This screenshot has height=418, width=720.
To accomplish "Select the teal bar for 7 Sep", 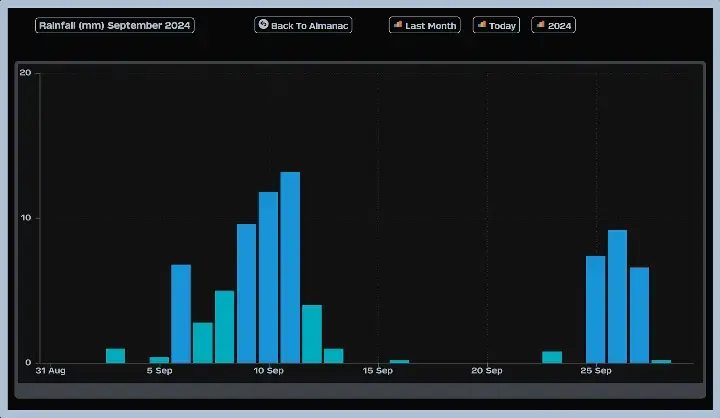I will coord(203,342).
